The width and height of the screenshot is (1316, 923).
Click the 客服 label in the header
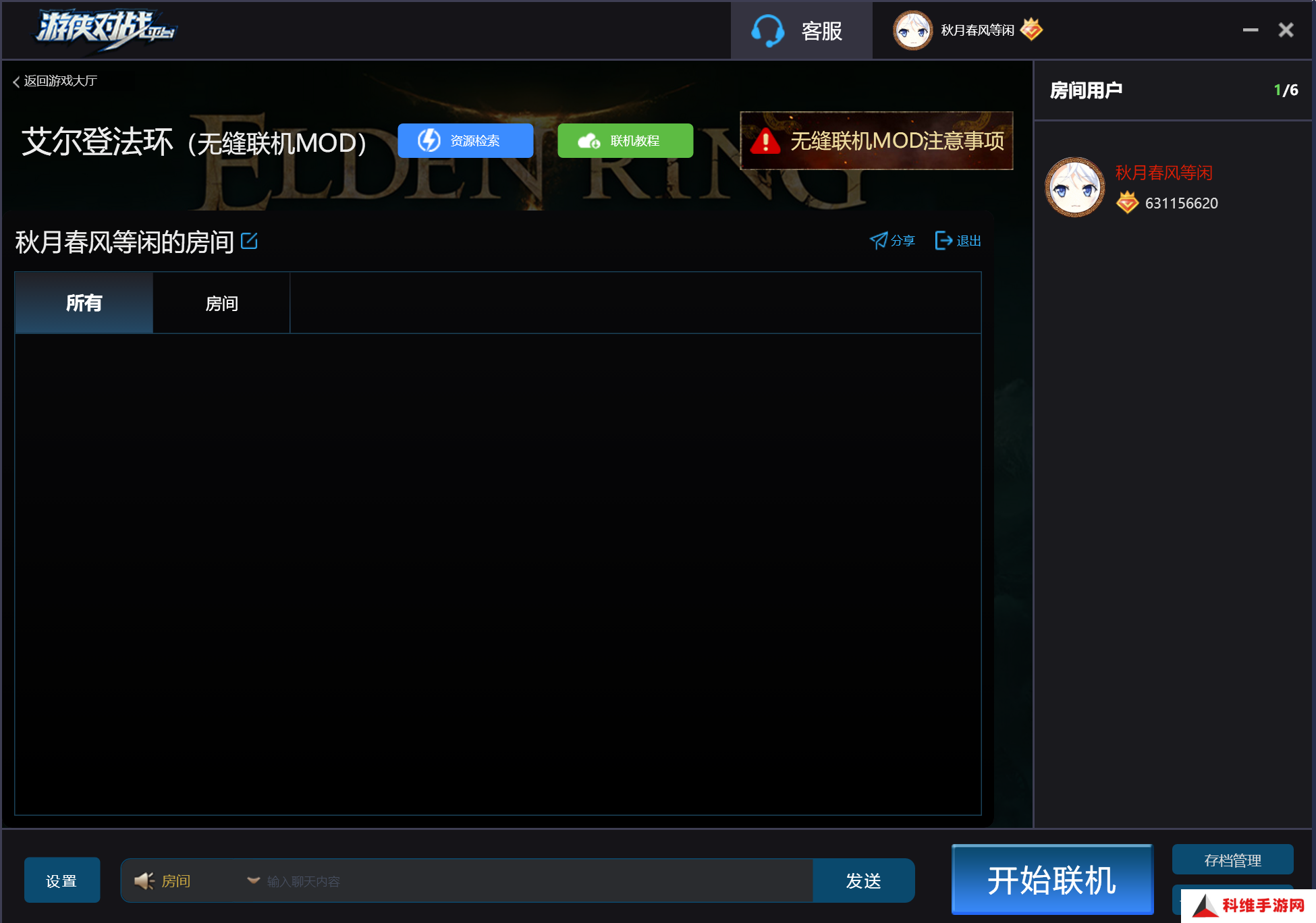coord(822,31)
